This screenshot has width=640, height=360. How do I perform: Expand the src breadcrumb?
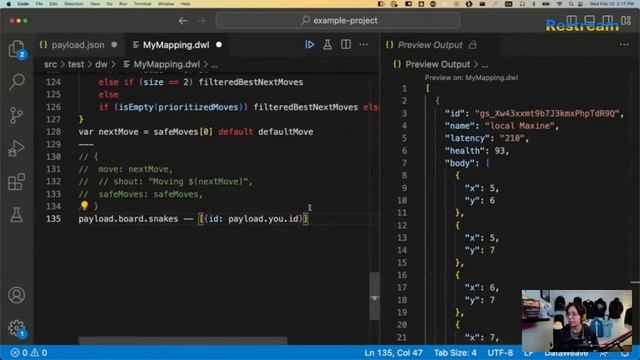point(51,64)
